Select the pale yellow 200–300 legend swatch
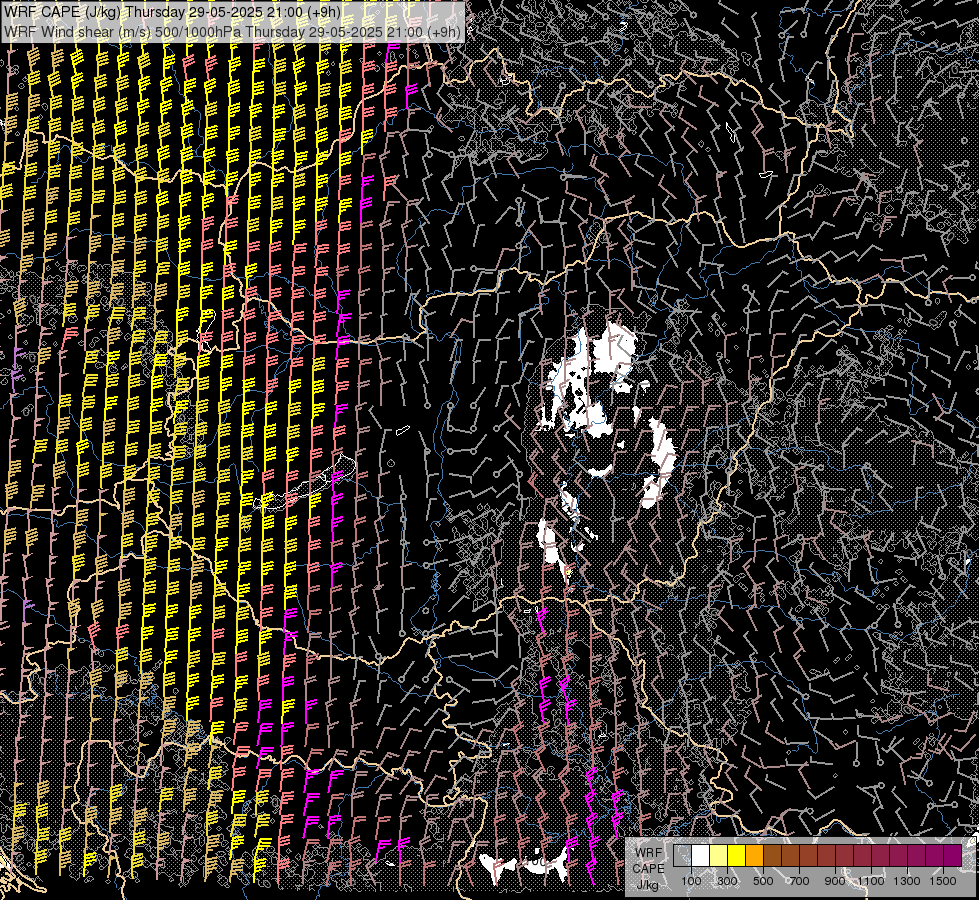979x900 pixels. point(719,855)
